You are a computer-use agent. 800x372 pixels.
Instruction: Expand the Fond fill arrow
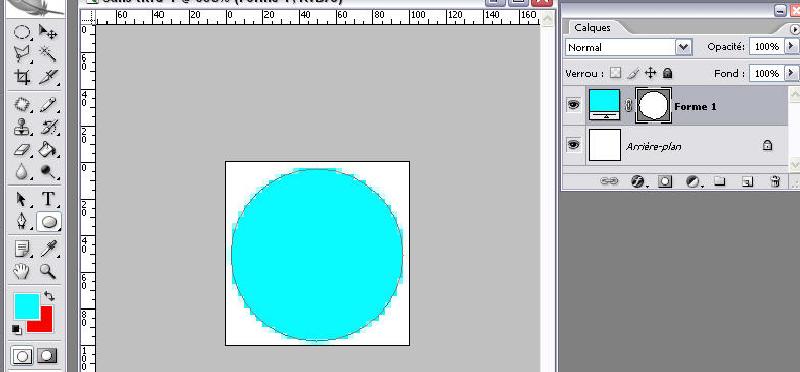point(791,73)
